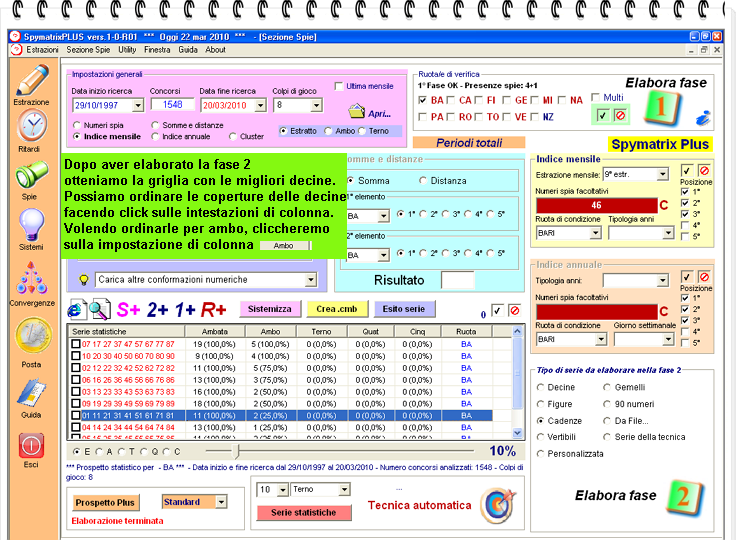Screen dimensions: 736x540
Task: Open Giorno settimanale dropdown
Action: tap(668, 339)
